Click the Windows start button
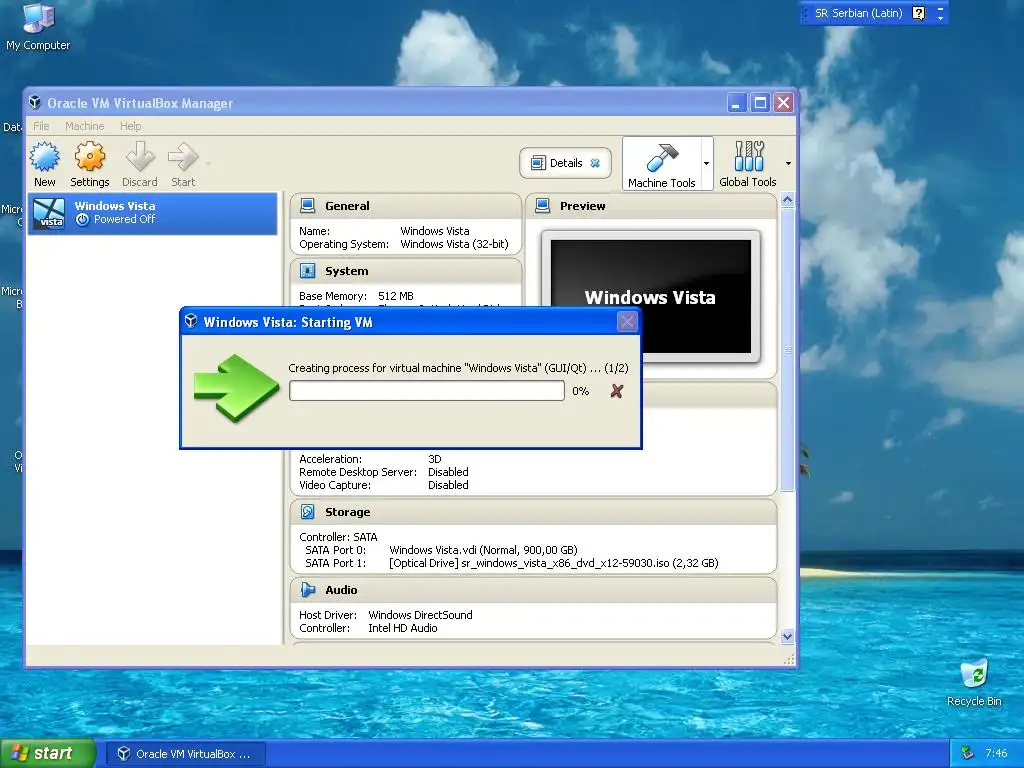 (48, 754)
